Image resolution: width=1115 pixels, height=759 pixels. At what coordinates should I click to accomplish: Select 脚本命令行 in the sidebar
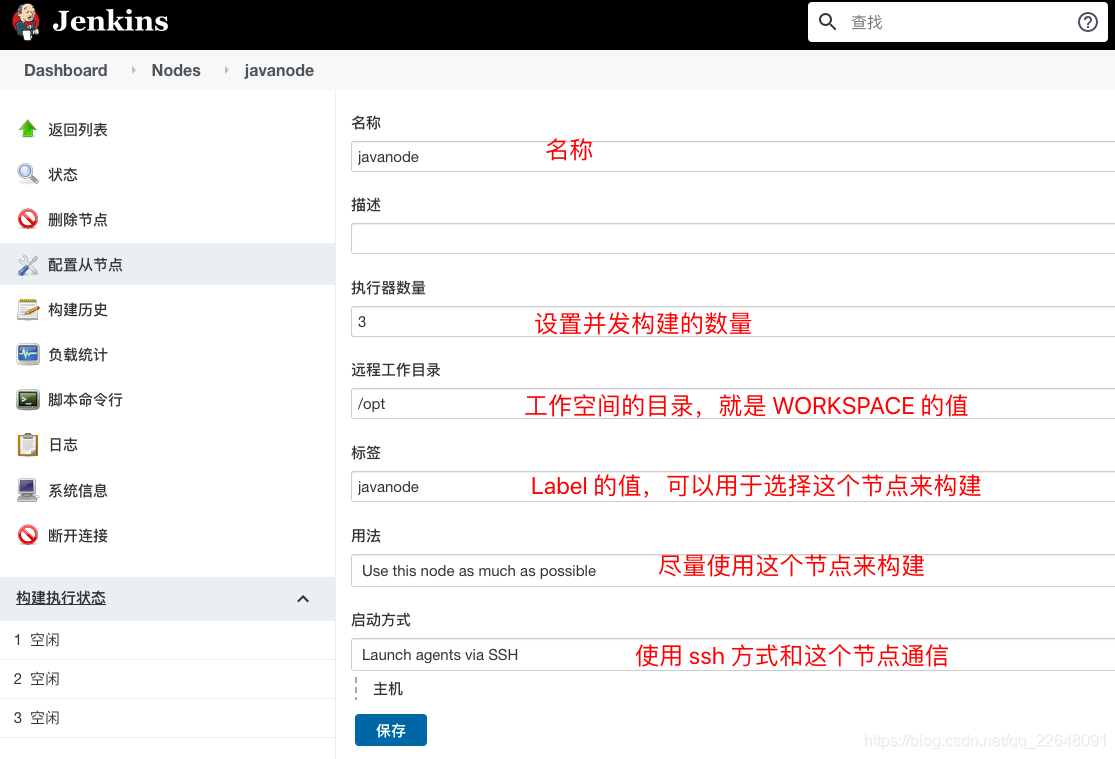[x=85, y=400]
